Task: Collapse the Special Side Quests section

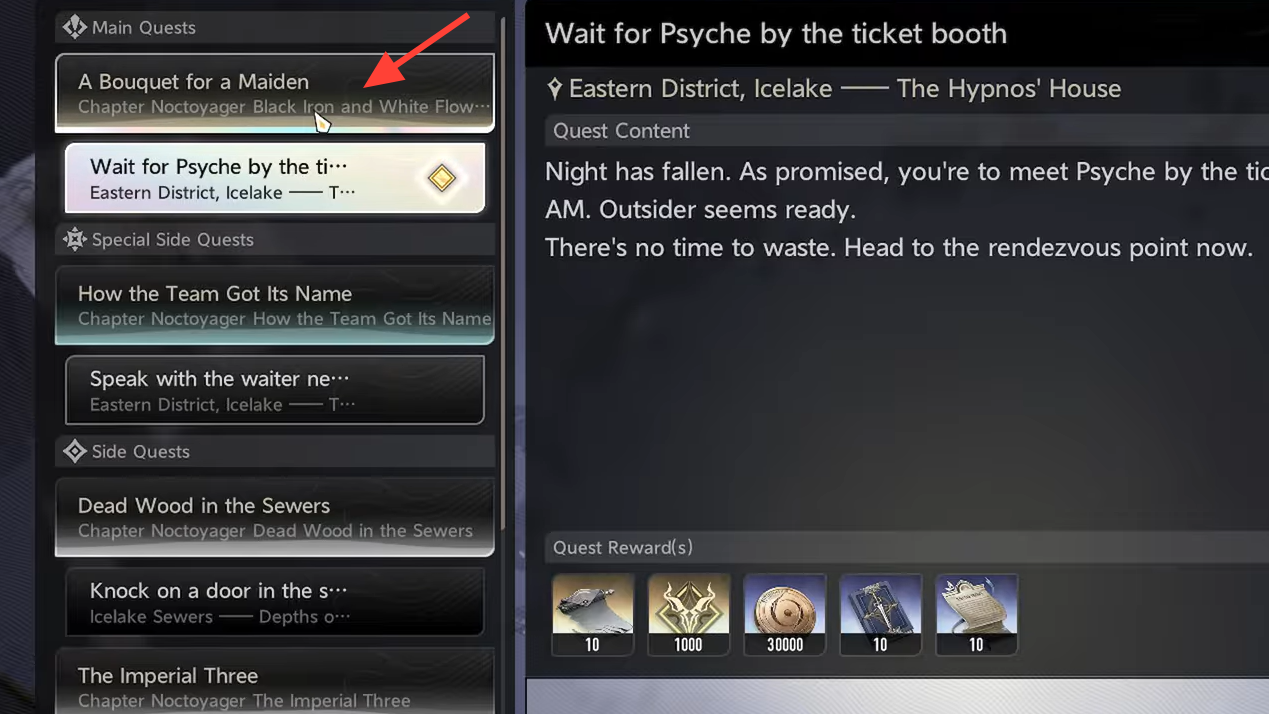Action: (x=275, y=239)
